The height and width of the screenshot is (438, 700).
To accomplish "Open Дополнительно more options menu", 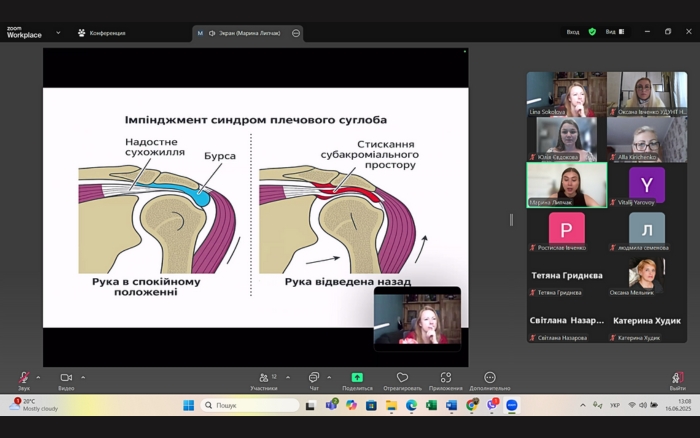I will click(x=490, y=378).
